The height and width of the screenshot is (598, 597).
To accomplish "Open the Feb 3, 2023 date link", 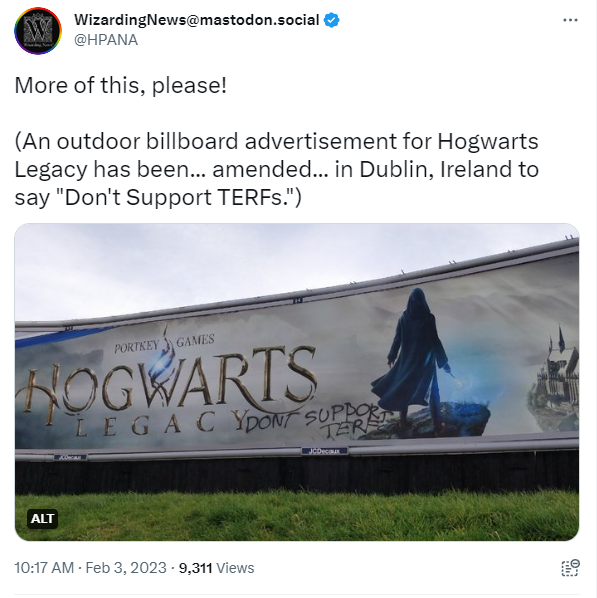I will point(126,568).
